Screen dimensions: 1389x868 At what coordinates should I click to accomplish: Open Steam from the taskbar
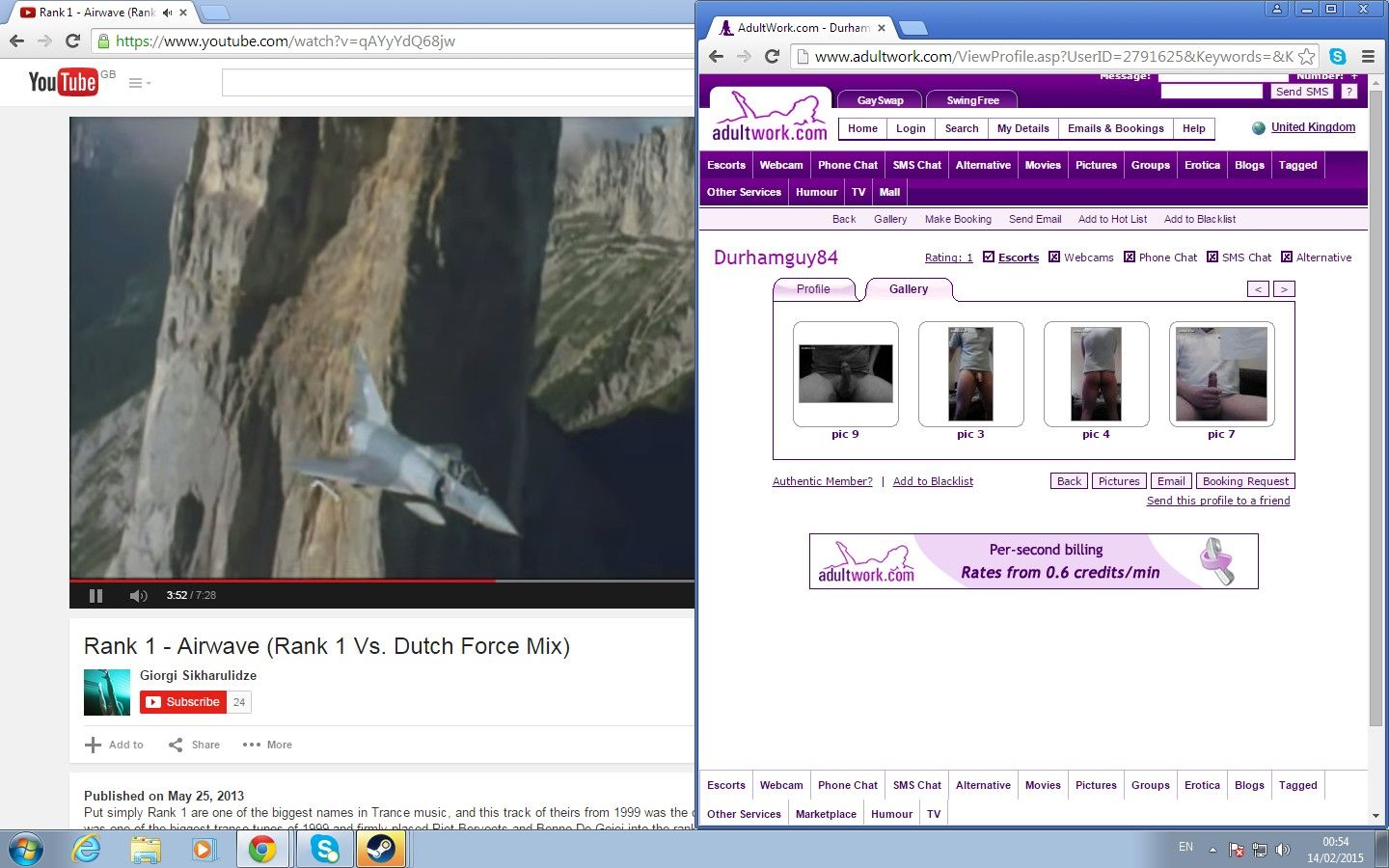[380, 850]
